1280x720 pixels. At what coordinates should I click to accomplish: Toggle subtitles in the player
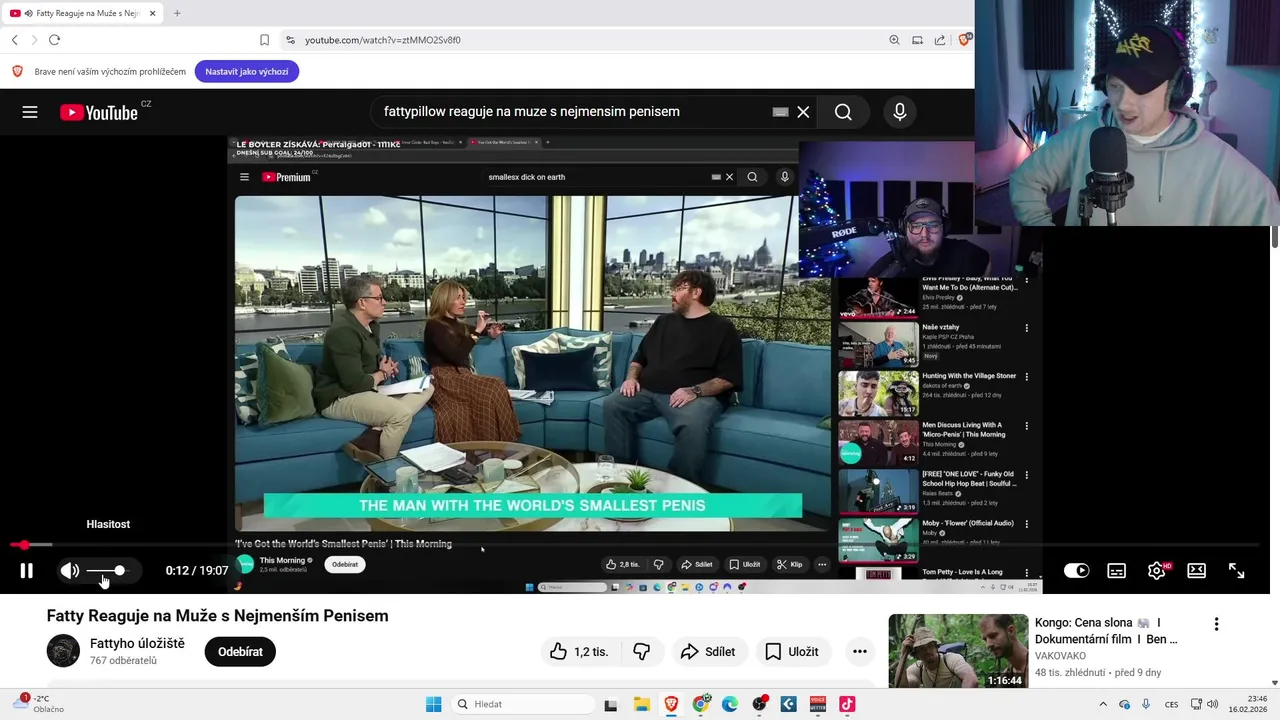tap(1117, 570)
